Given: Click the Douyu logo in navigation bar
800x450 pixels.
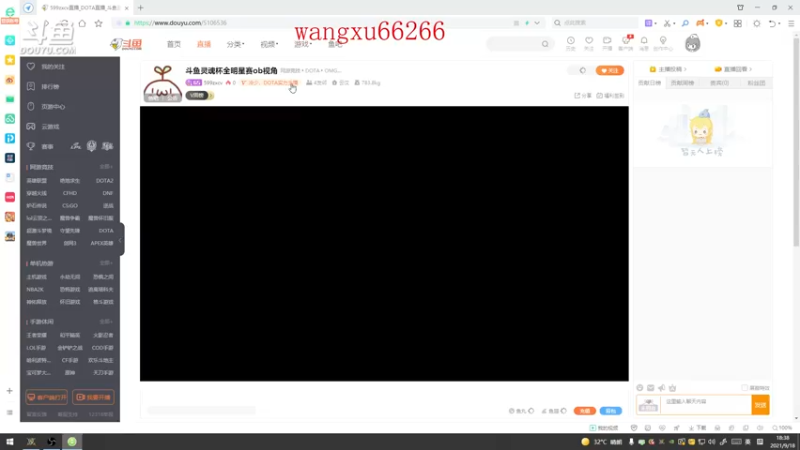Looking at the screenshot, I should point(126,44).
